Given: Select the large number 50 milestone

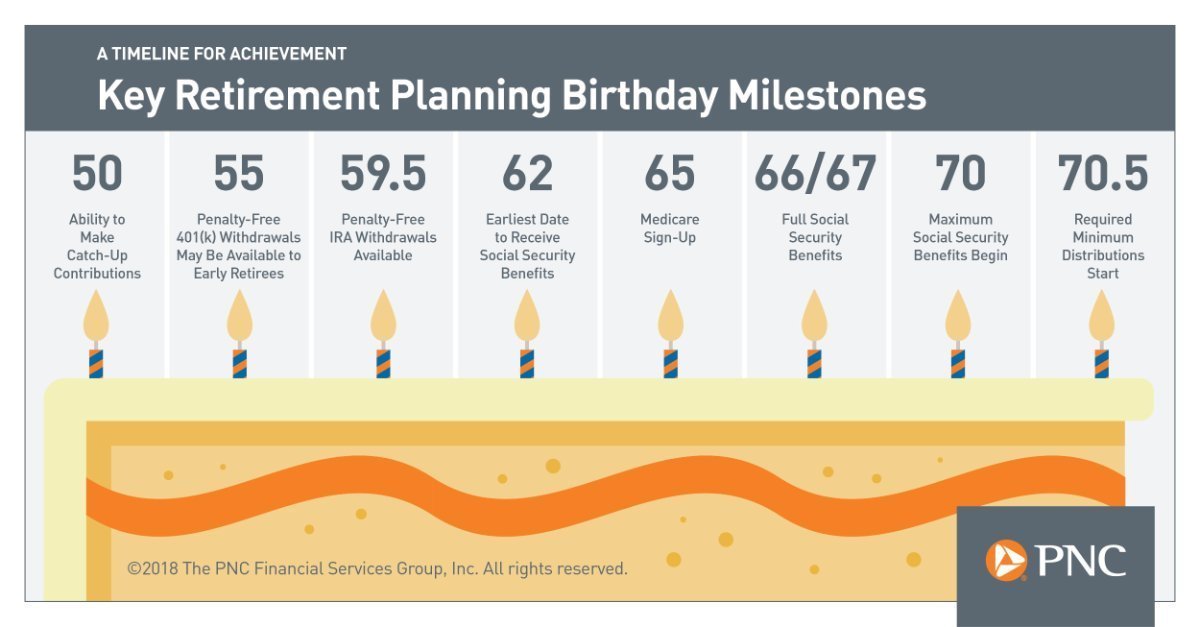Looking at the screenshot, I should (x=97, y=174).
